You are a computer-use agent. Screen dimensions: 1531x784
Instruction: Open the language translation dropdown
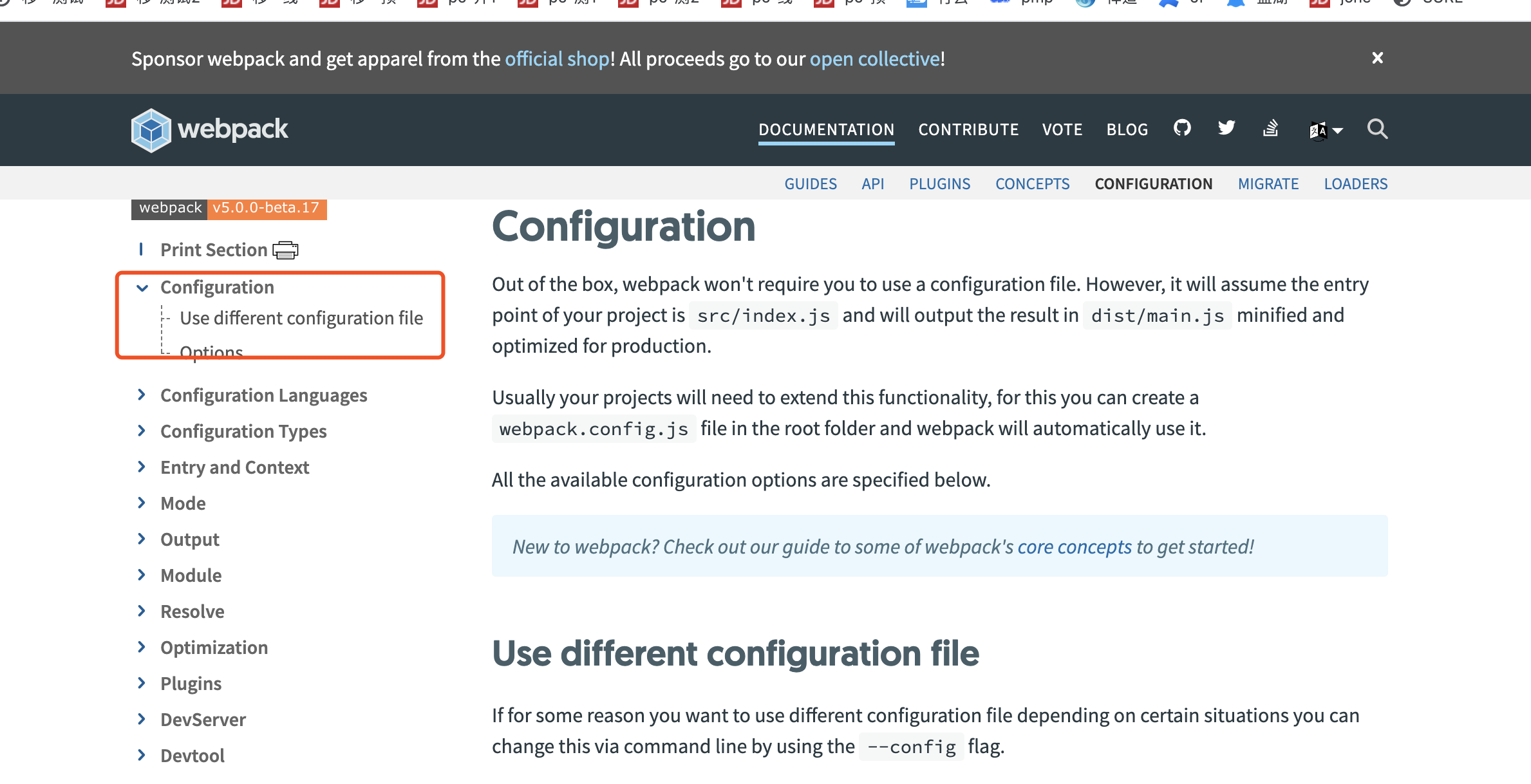1326,131
